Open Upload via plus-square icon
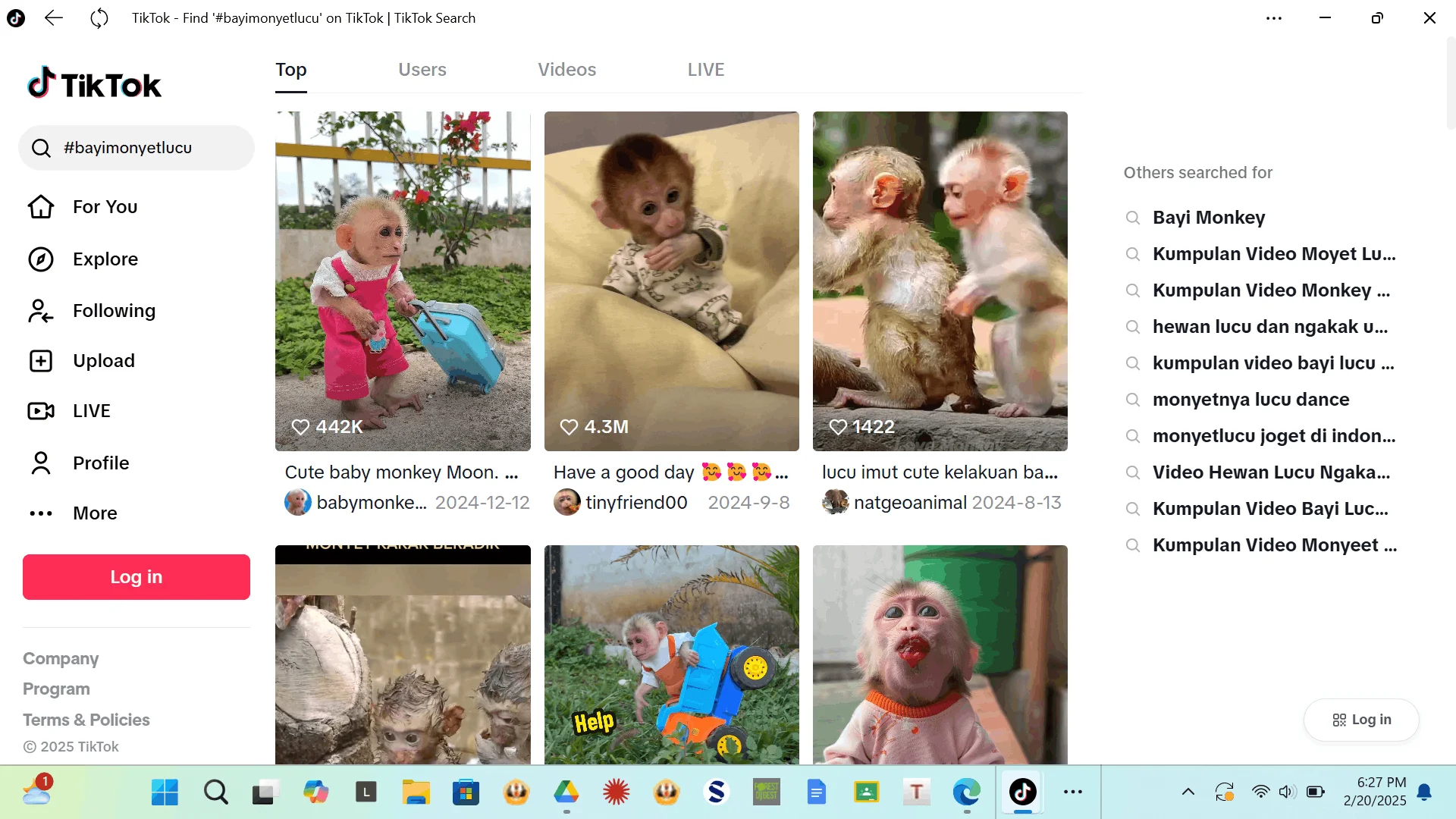The height and width of the screenshot is (819, 1456). (41, 361)
